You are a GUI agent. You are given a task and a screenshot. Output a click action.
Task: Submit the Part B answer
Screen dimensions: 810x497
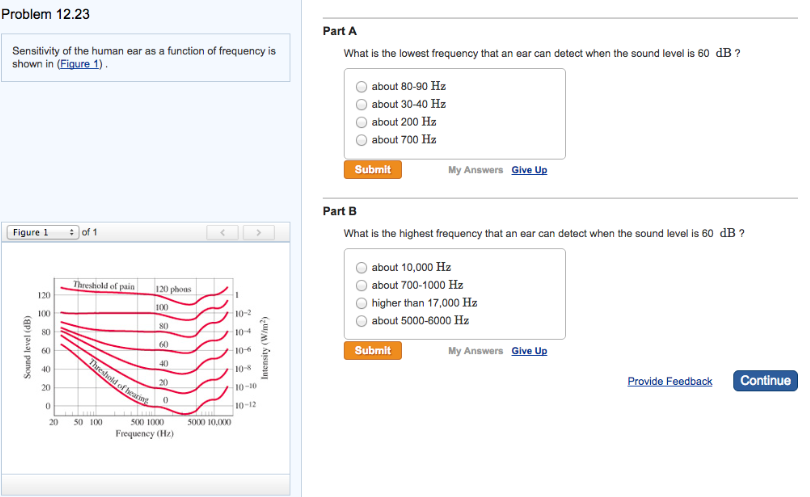(372, 351)
